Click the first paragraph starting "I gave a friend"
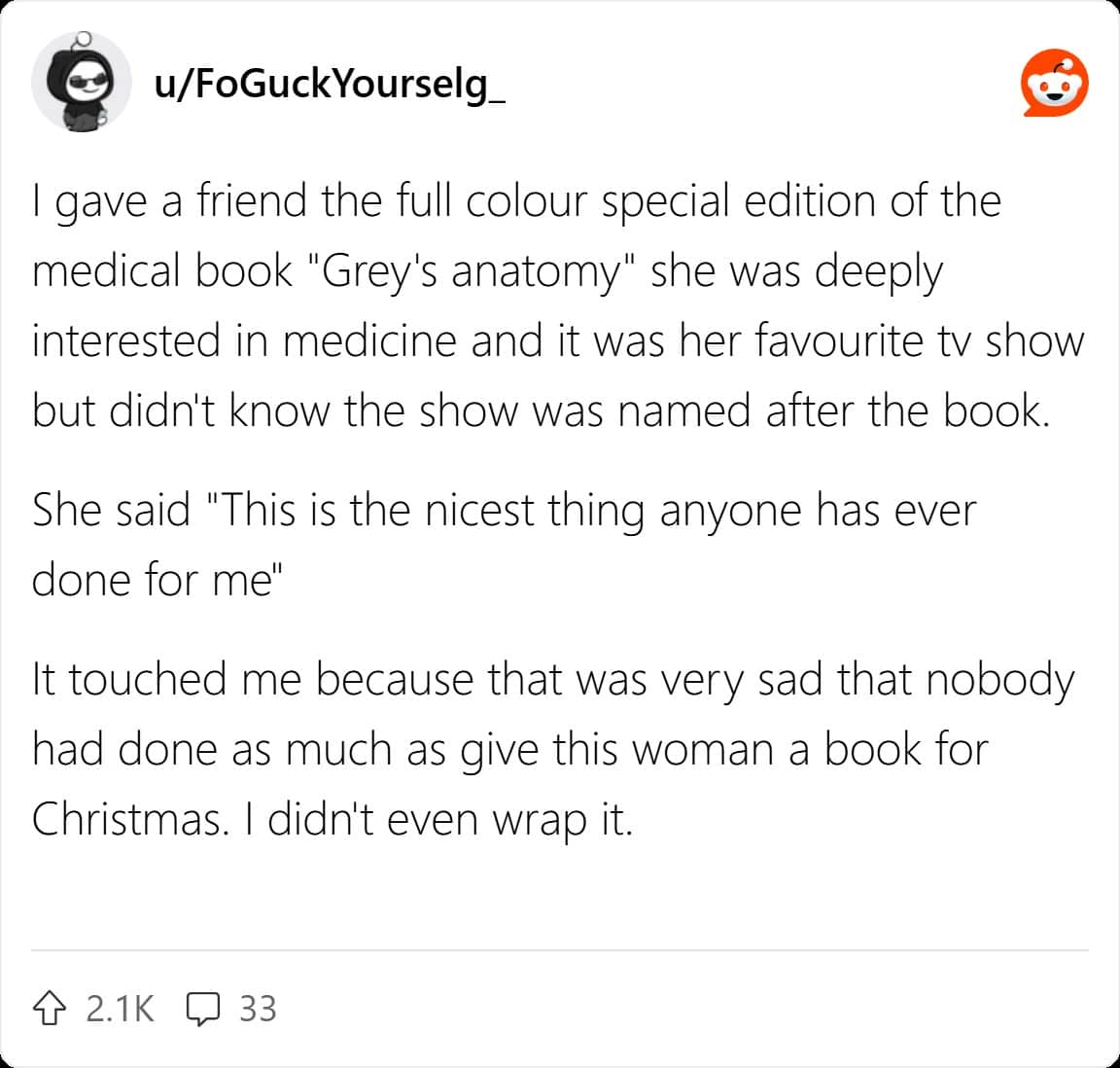Screen dimensions: 1120x1068 [x=559, y=305]
